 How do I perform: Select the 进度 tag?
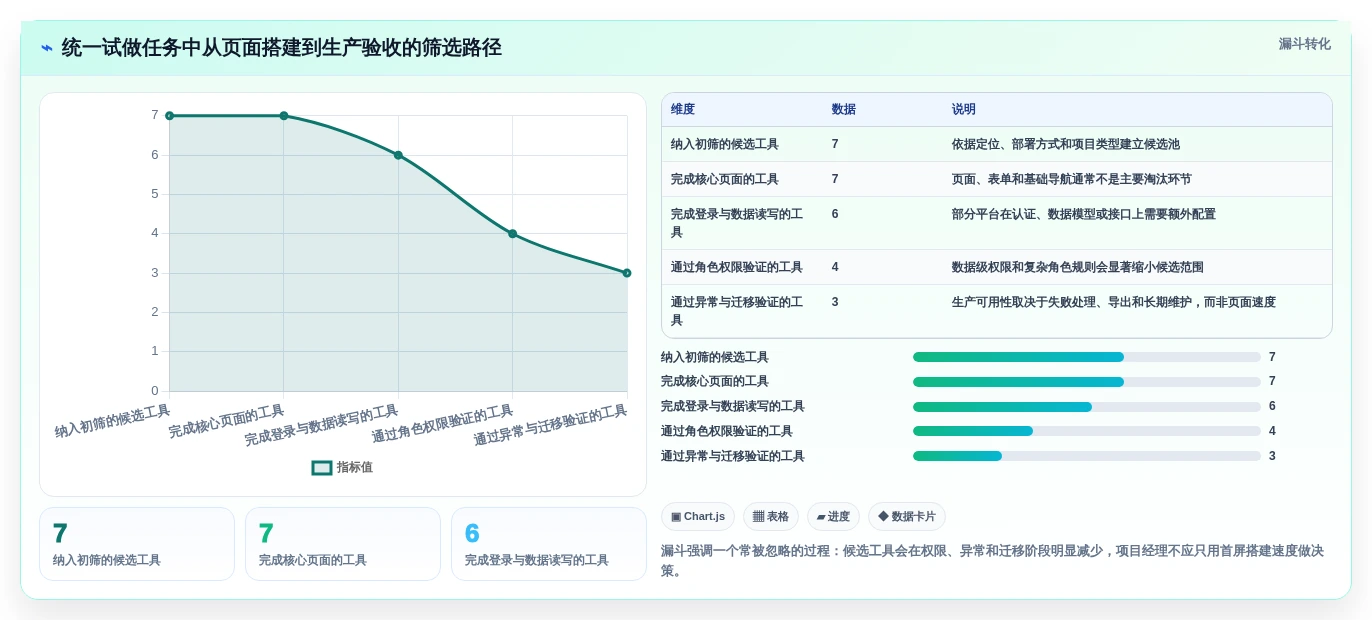(833, 516)
